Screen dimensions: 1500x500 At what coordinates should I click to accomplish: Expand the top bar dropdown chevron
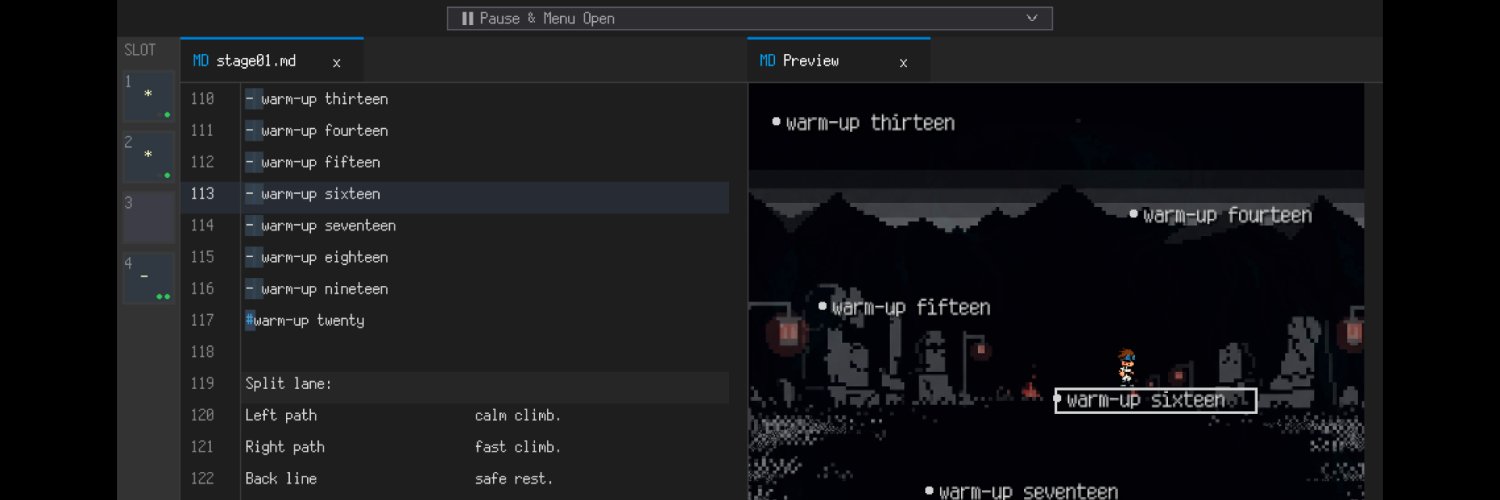(x=1032, y=18)
